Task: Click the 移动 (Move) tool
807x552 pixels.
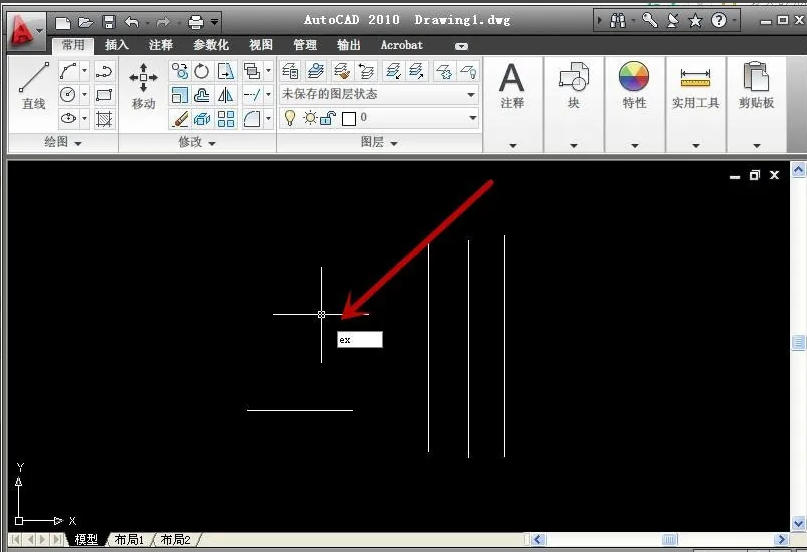Action: click(x=143, y=86)
